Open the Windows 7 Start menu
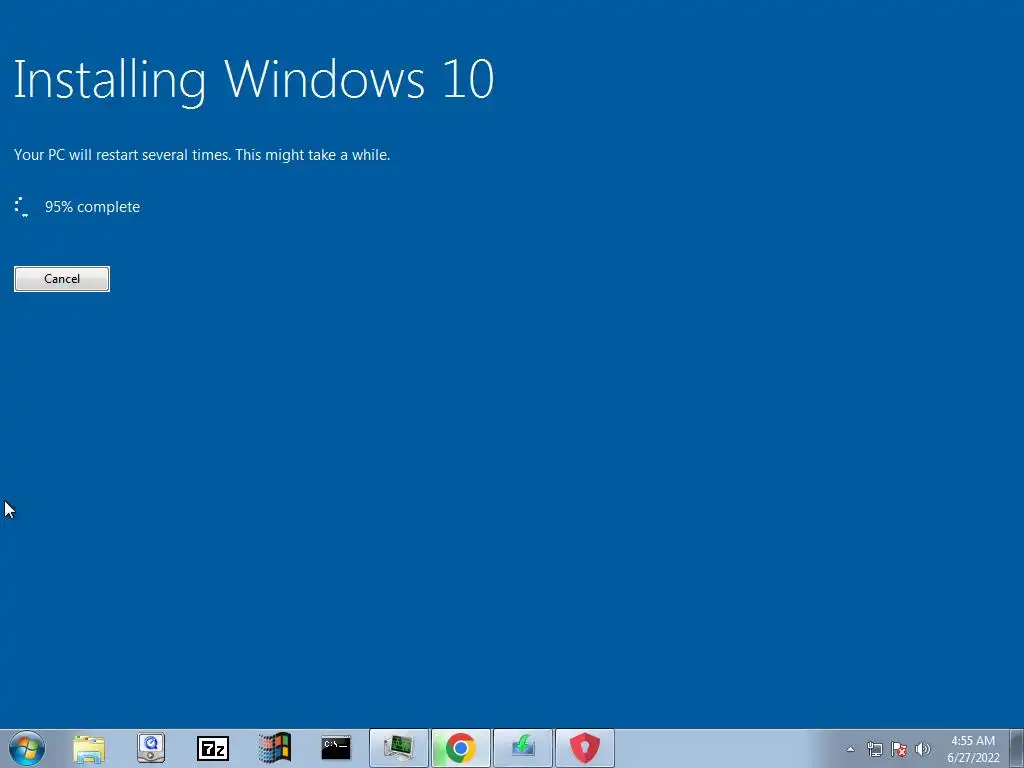The image size is (1024, 768). click(27, 748)
